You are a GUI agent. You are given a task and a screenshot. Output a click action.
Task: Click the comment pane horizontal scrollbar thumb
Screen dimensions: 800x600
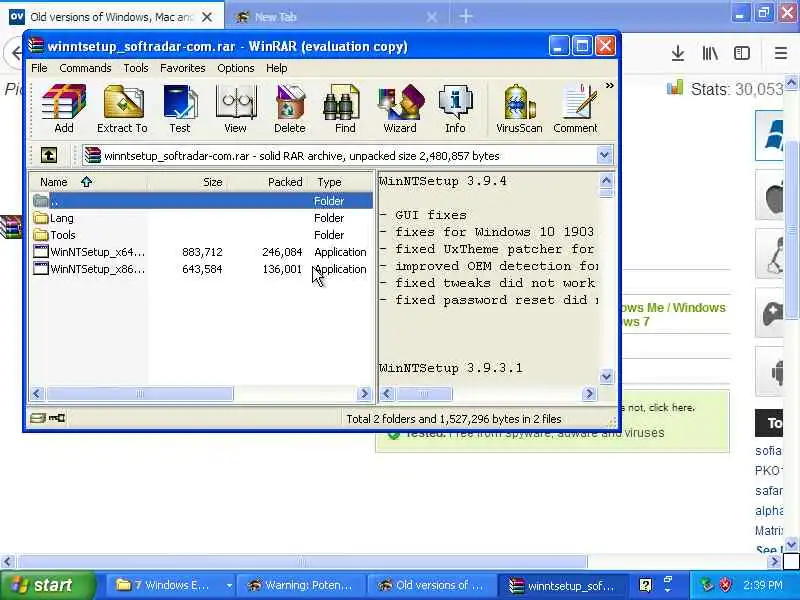click(x=423, y=393)
